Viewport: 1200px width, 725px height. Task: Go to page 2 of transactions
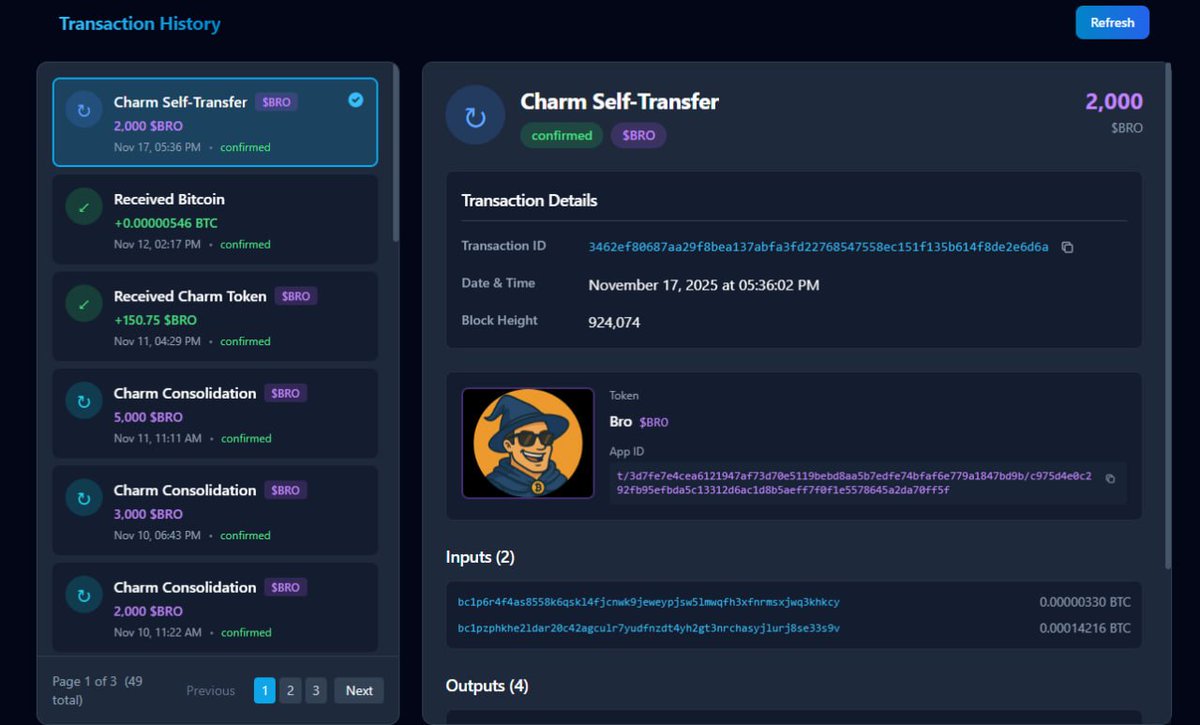pos(290,690)
